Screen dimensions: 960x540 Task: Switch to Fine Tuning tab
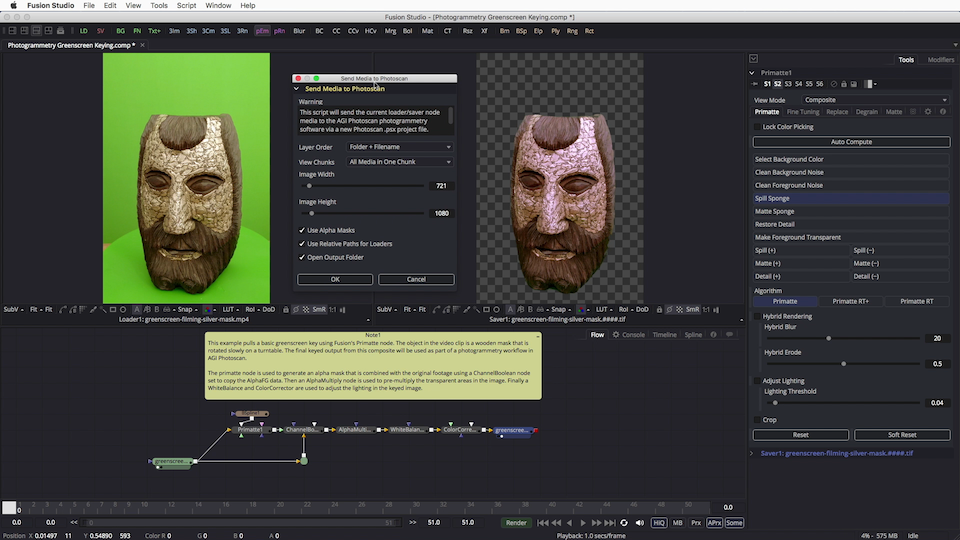click(803, 111)
